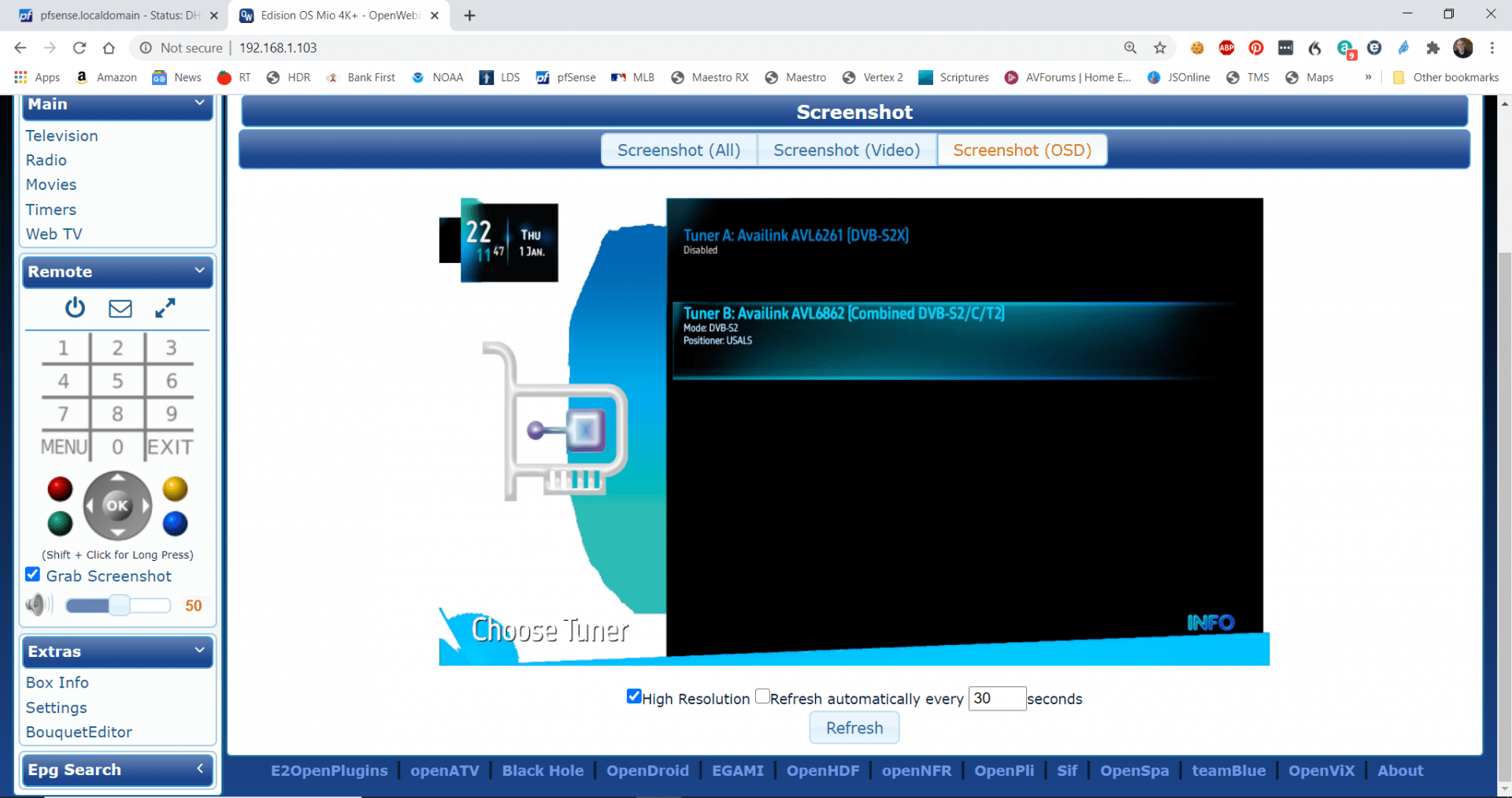This screenshot has height=798, width=1512.
Task: Select the Screenshot (OSD) tab
Action: 1022,150
